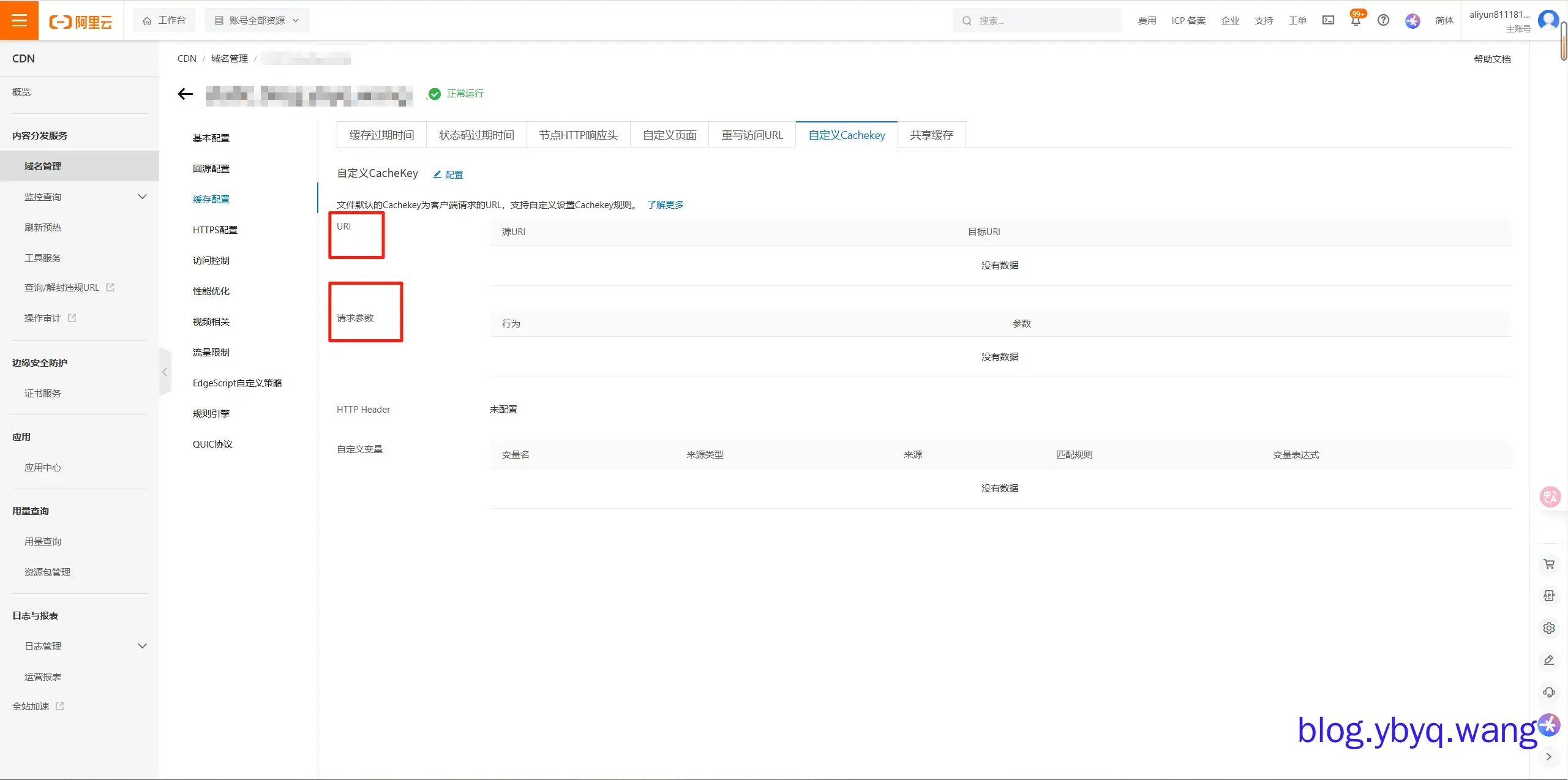This screenshot has width=1568, height=780.
Task: Open 刷新预热 in the sidebar
Action: (x=43, y=227)
